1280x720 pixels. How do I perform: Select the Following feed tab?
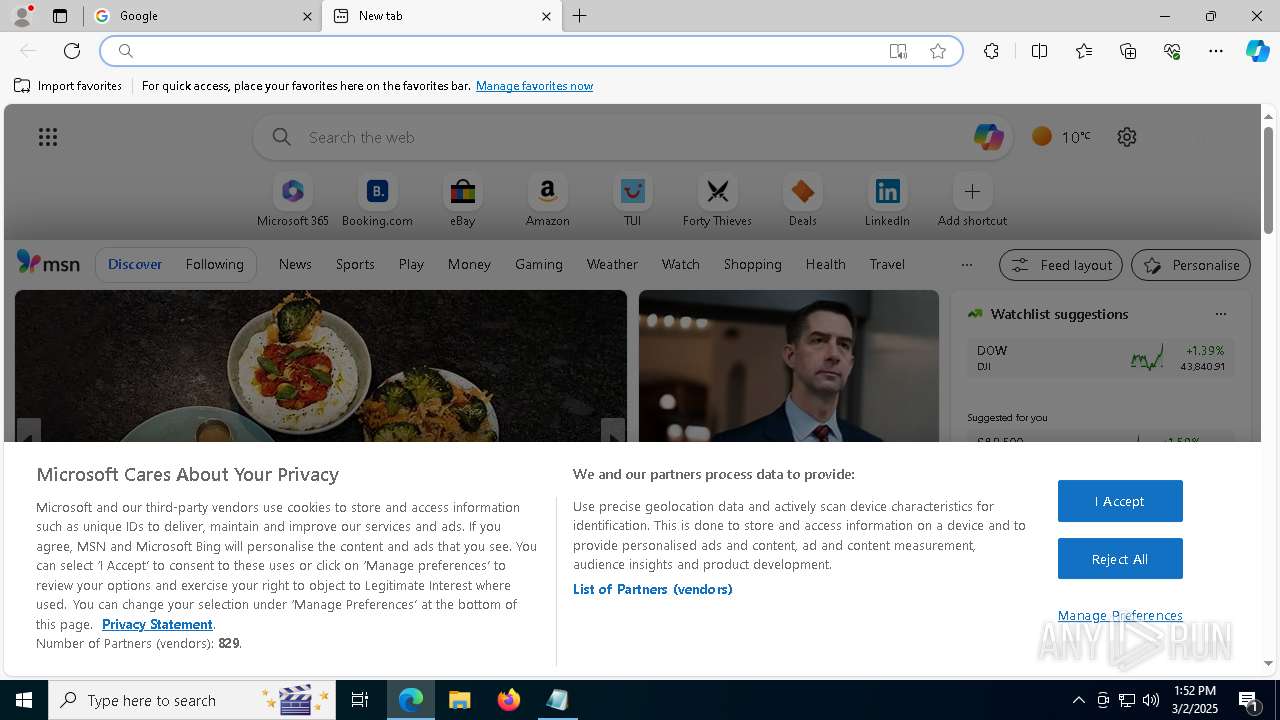[x=214, y=264]
